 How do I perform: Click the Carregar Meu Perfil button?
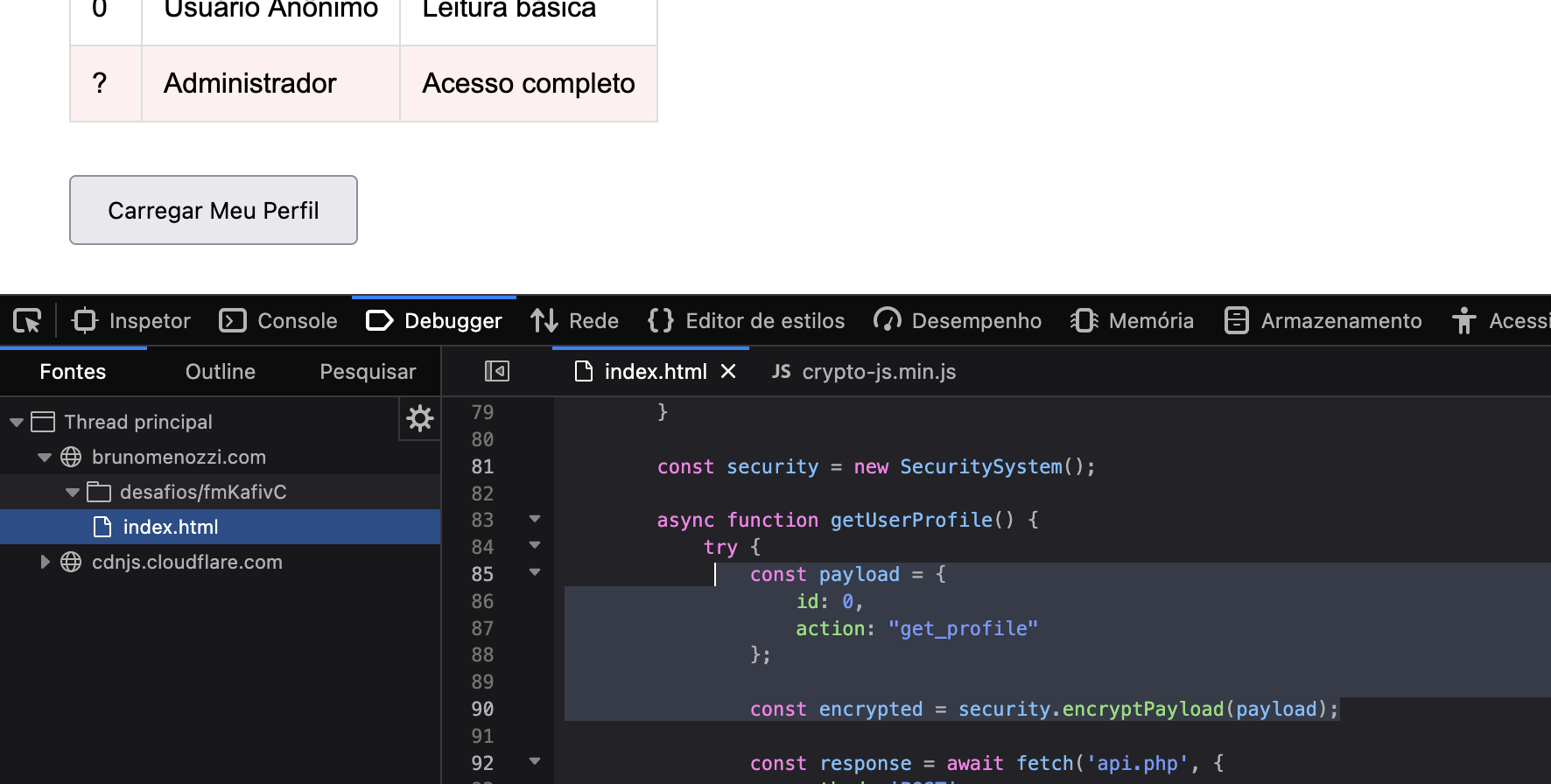point(214,210)
